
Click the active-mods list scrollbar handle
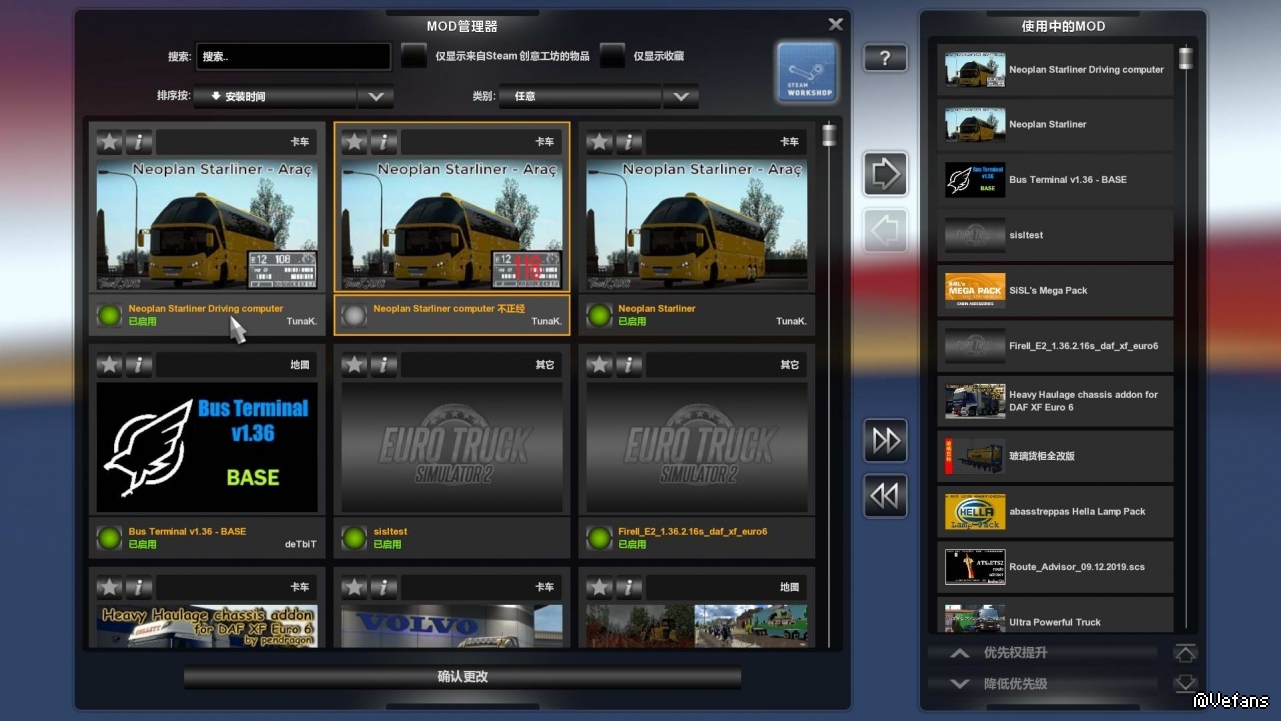pyautogui.click(x=1186, y=58)
